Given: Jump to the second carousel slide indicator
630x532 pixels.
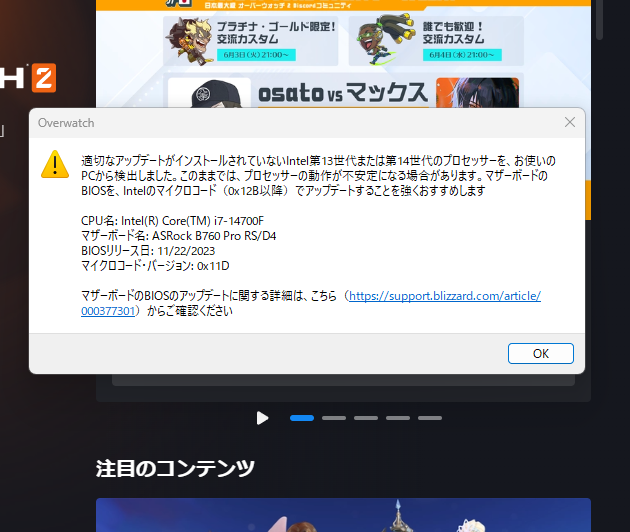Looking at the screenshot, I should (x=334, y=418).
